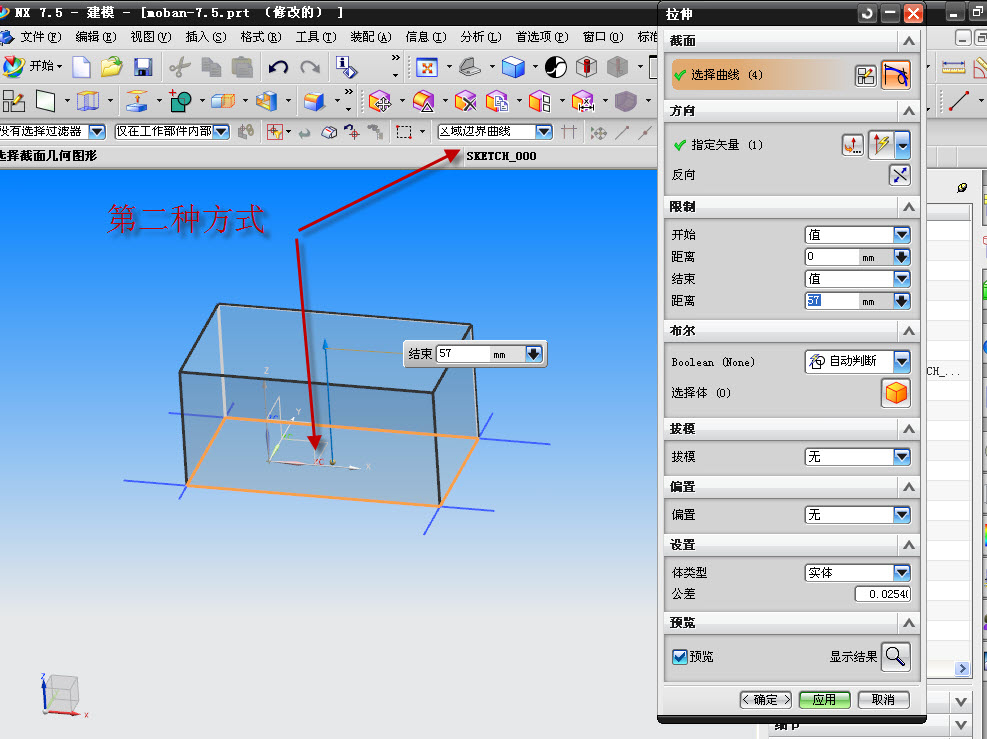Click the curve selection icon beside 选择曲线

click(x=896, y=76)
